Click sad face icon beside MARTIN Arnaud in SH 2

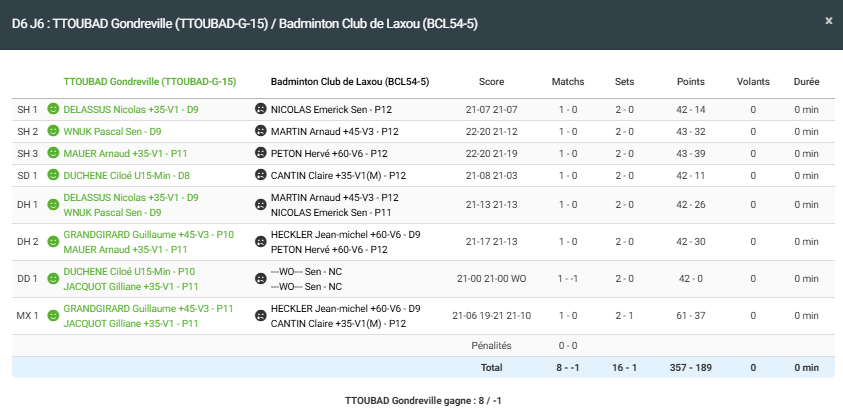click(x=261, y=131)
